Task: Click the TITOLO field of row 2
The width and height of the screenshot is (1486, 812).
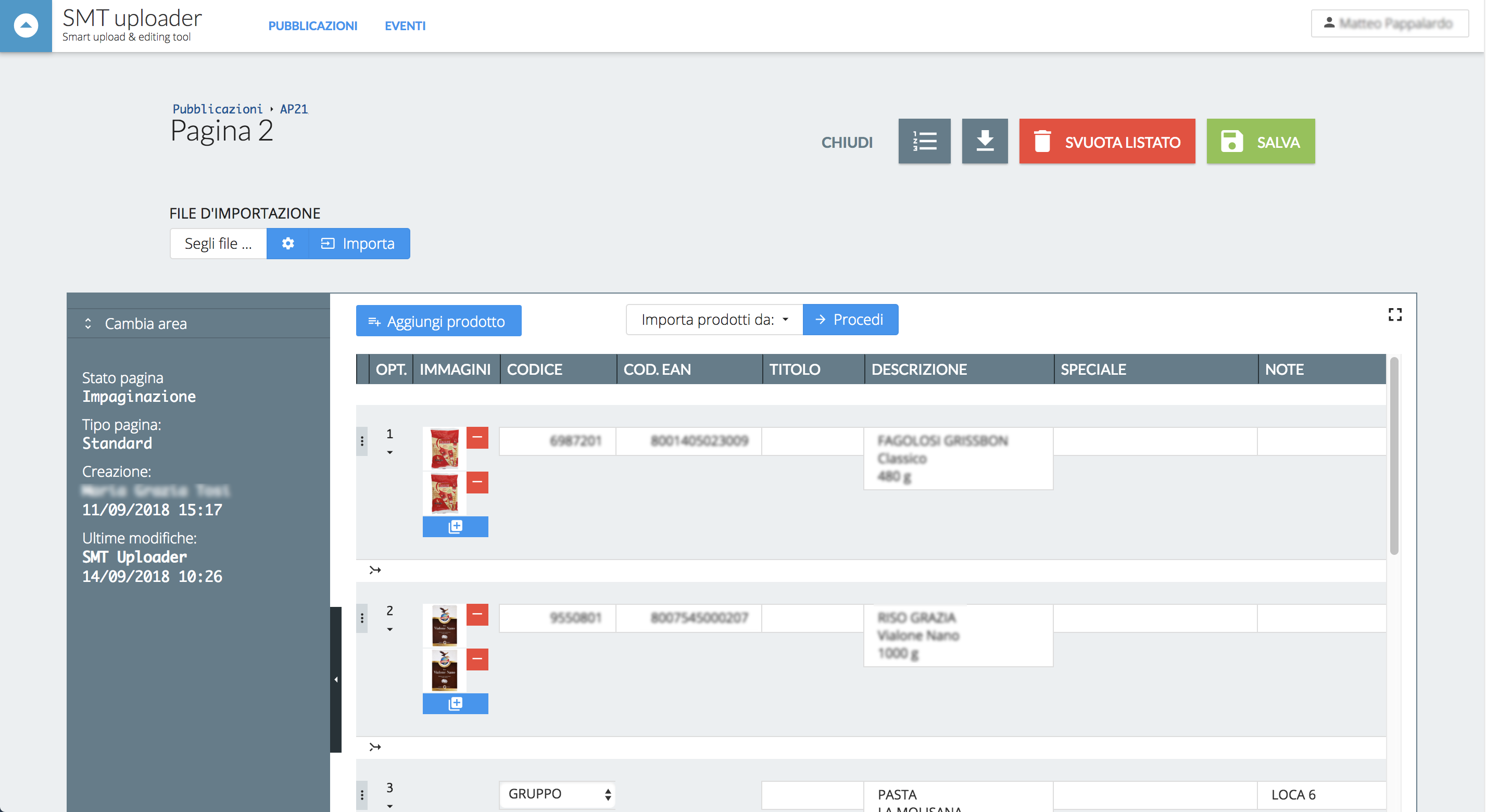Action: point(812,618)
